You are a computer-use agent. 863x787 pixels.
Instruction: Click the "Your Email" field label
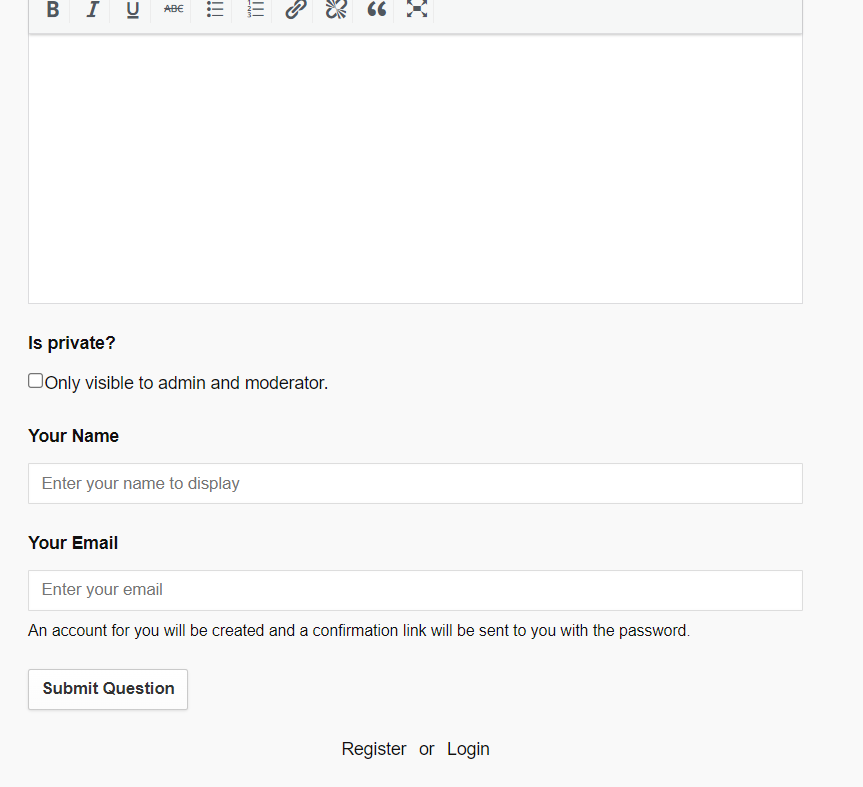click(x=73, y=543)
